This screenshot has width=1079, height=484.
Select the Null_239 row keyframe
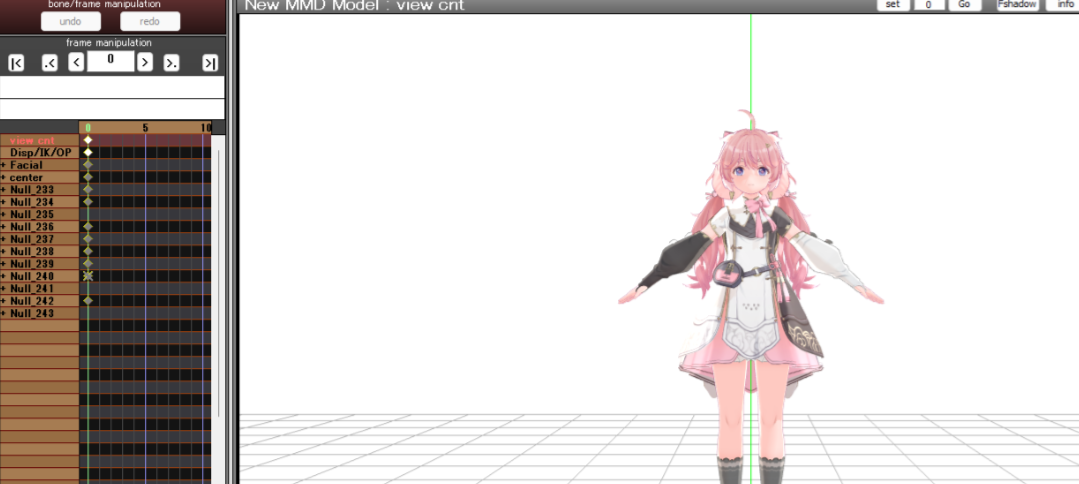[88, 264]
